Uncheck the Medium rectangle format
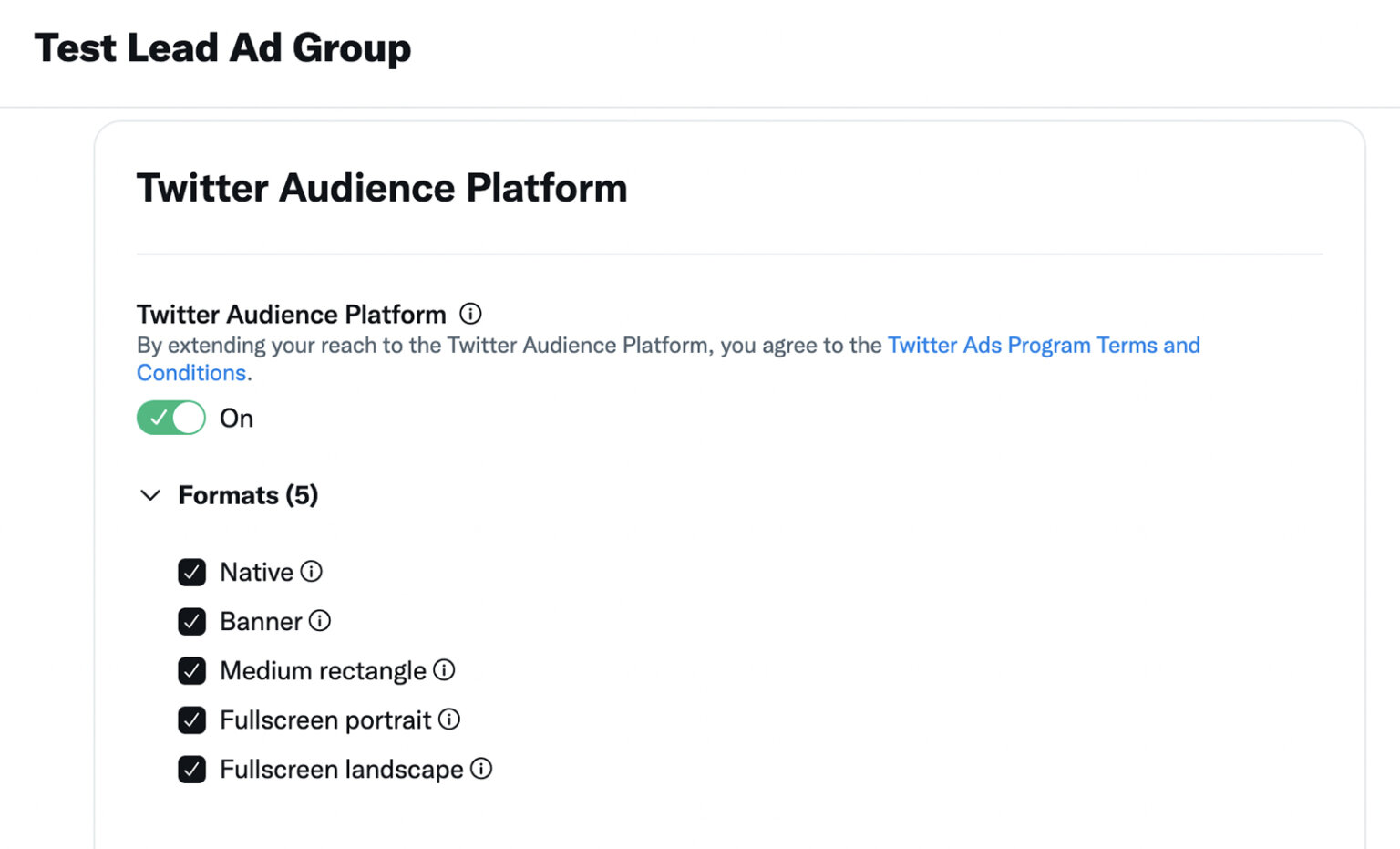The image size is (1400, 849). [x=191, y=670]
